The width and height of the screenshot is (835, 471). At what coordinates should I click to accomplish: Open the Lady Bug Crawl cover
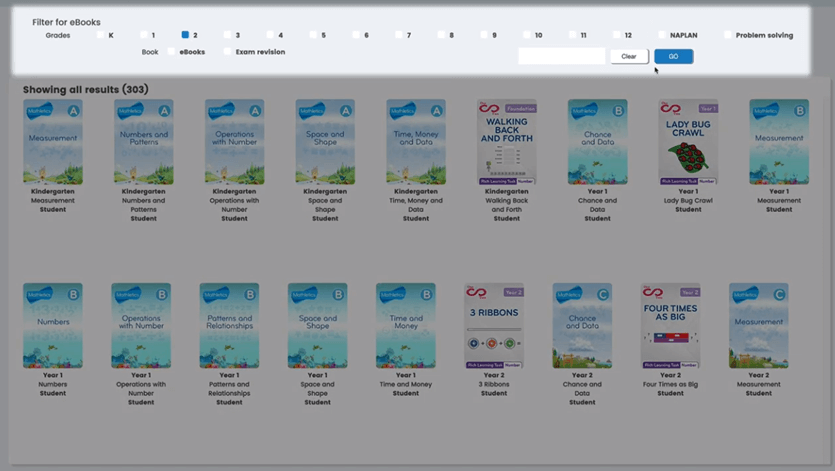[x=688, y=142]
